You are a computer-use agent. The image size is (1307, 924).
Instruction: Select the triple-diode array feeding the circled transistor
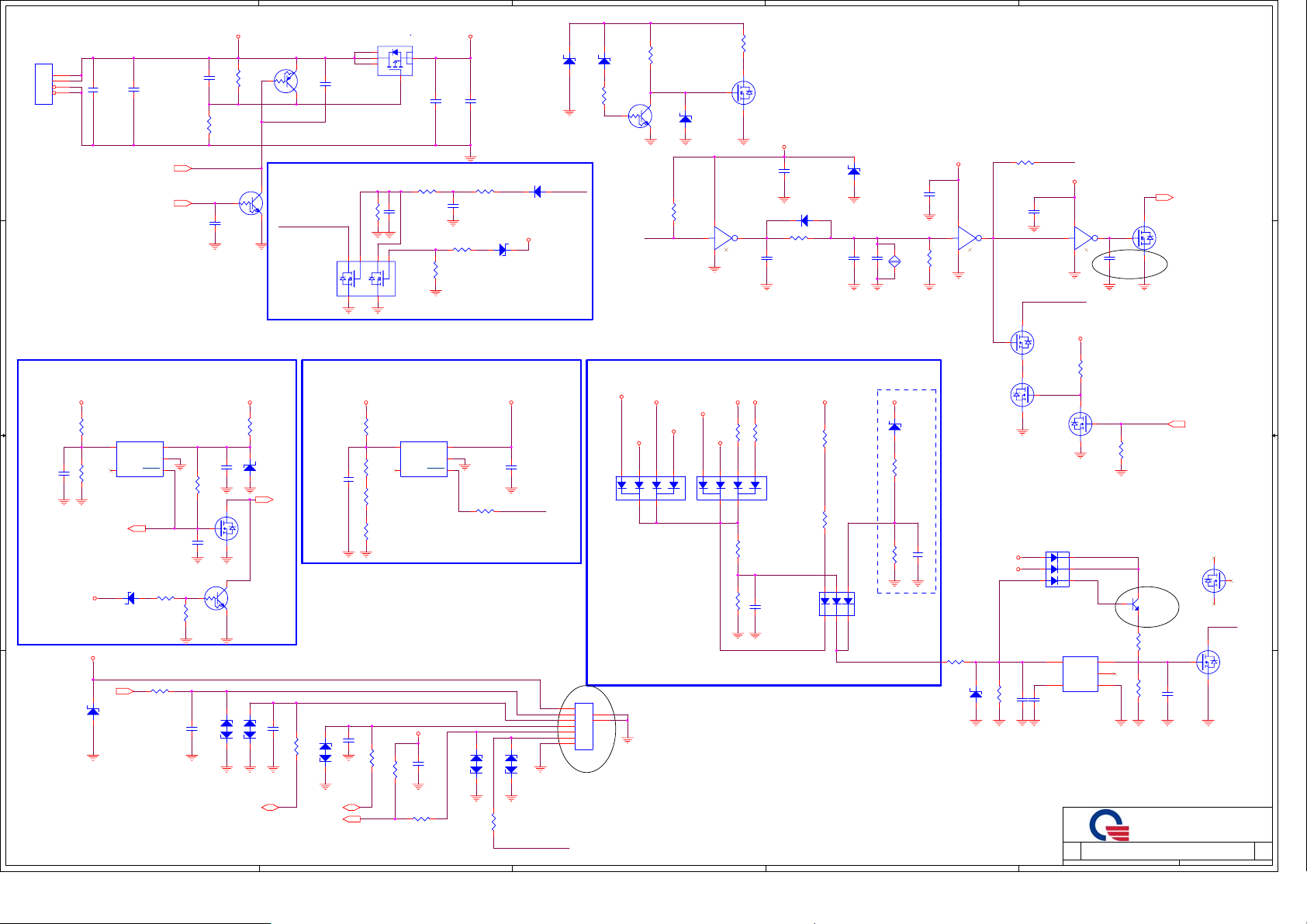[x=1057, y=569]
